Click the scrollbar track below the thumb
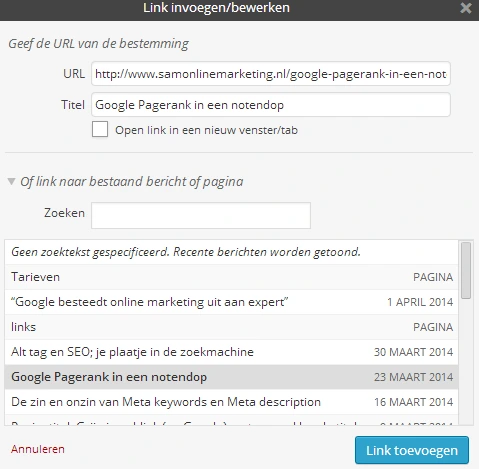Viewport: 479px width, 469px height. [x=466, y=362]
